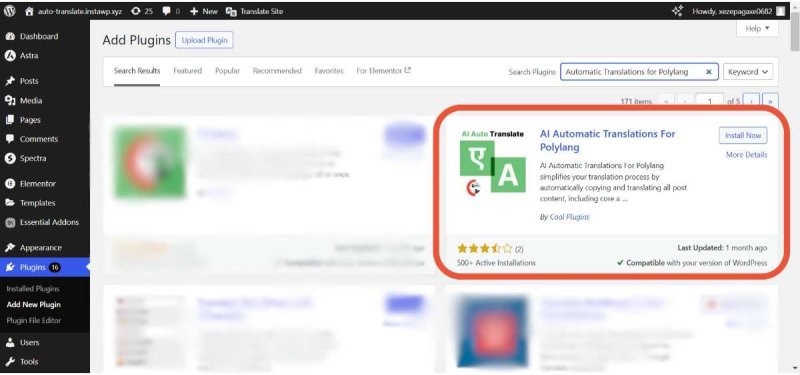Click the Dashboard gauge icon

[x=10, y=37]
